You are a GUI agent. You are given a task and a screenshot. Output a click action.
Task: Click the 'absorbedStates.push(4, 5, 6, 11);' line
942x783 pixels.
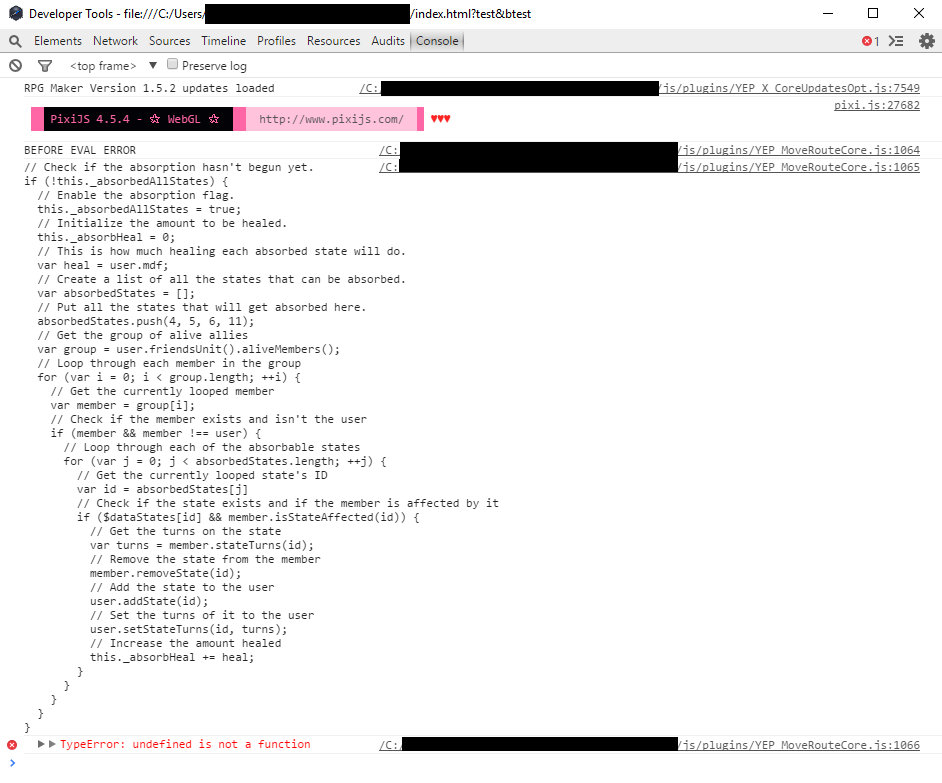(x=145, y=321)
